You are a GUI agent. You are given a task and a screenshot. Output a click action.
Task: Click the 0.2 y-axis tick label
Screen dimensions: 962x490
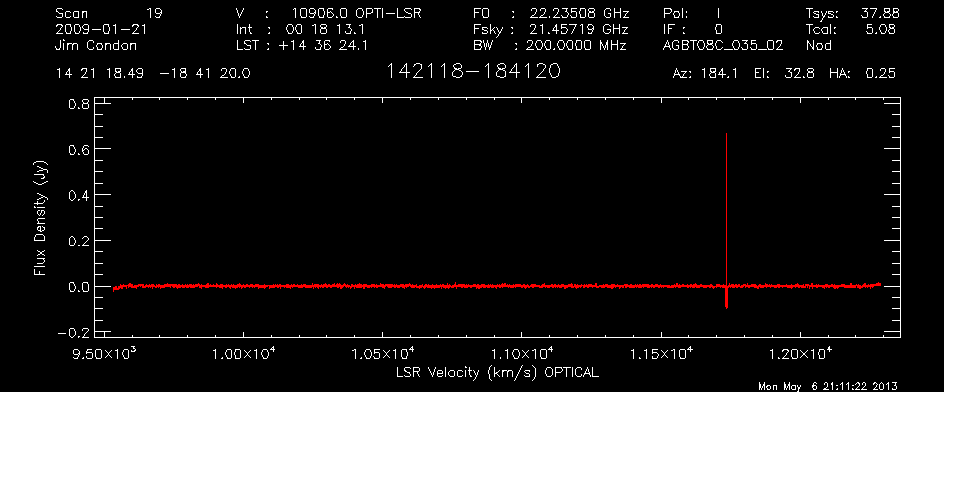click(x=78, y=241)
